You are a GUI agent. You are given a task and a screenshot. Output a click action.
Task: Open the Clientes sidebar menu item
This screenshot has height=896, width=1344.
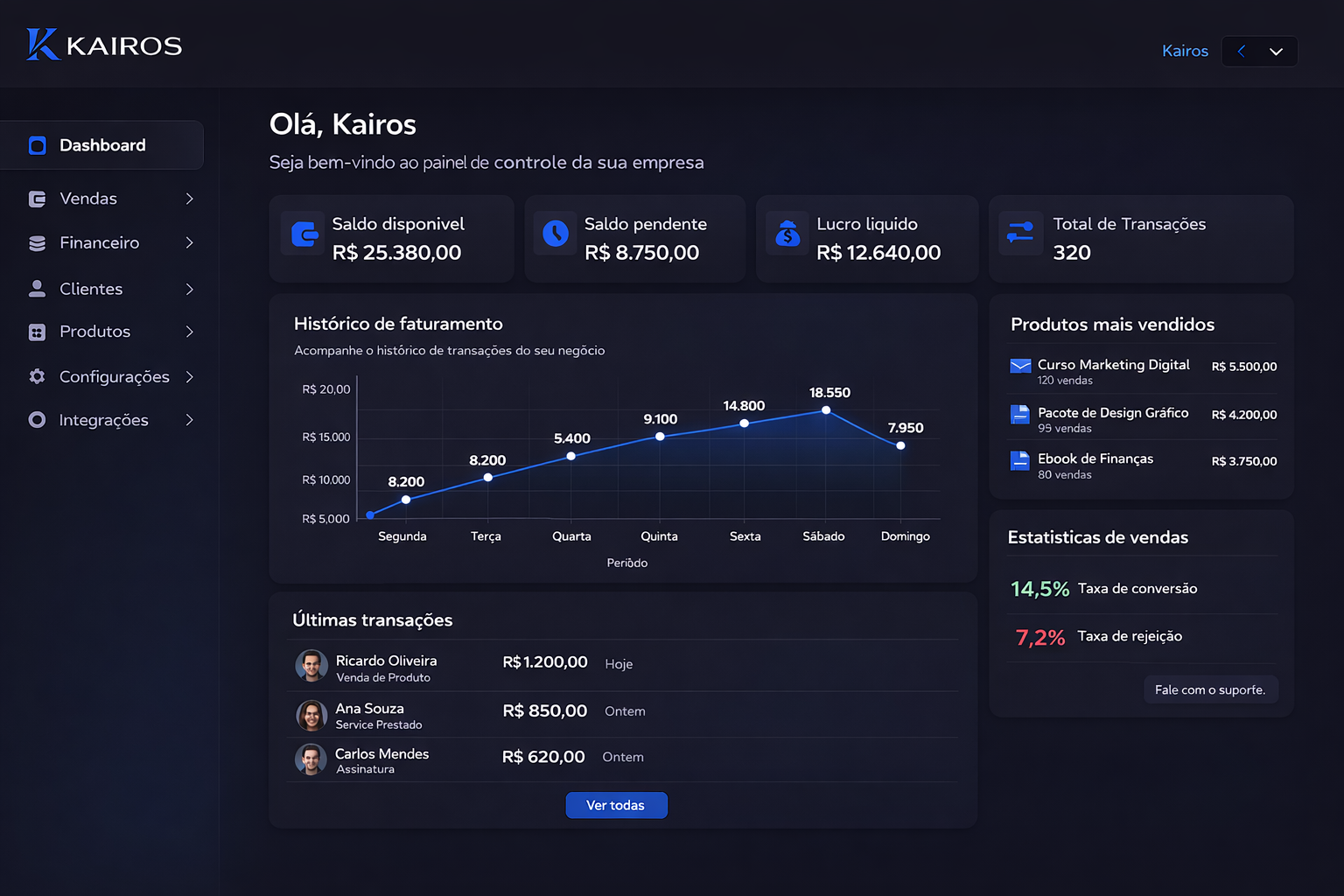coord(91,289)
